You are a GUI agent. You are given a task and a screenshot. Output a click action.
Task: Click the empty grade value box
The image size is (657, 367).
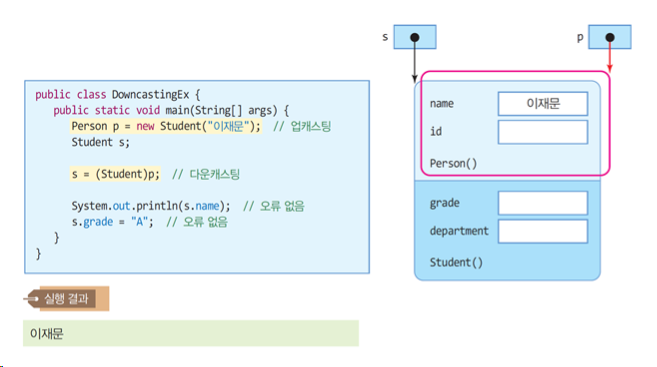[543, 203]
